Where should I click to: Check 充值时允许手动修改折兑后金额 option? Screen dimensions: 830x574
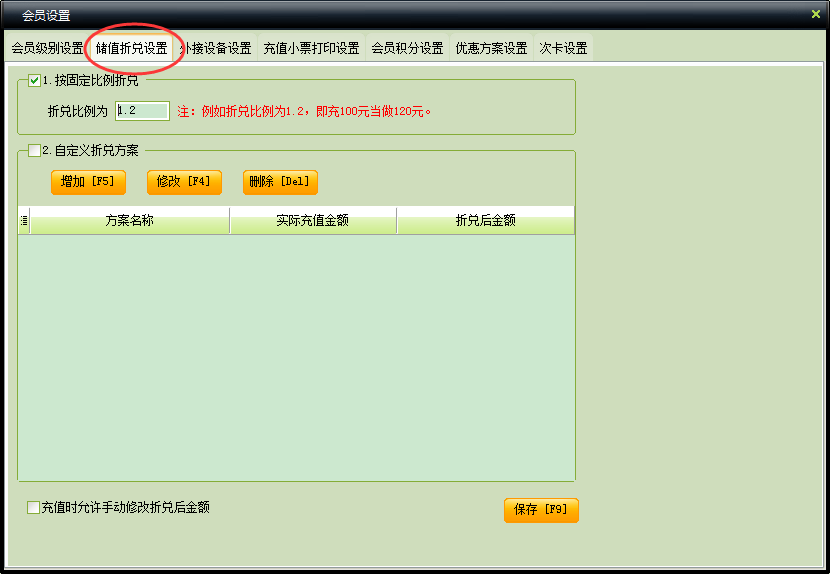point(33,507)
